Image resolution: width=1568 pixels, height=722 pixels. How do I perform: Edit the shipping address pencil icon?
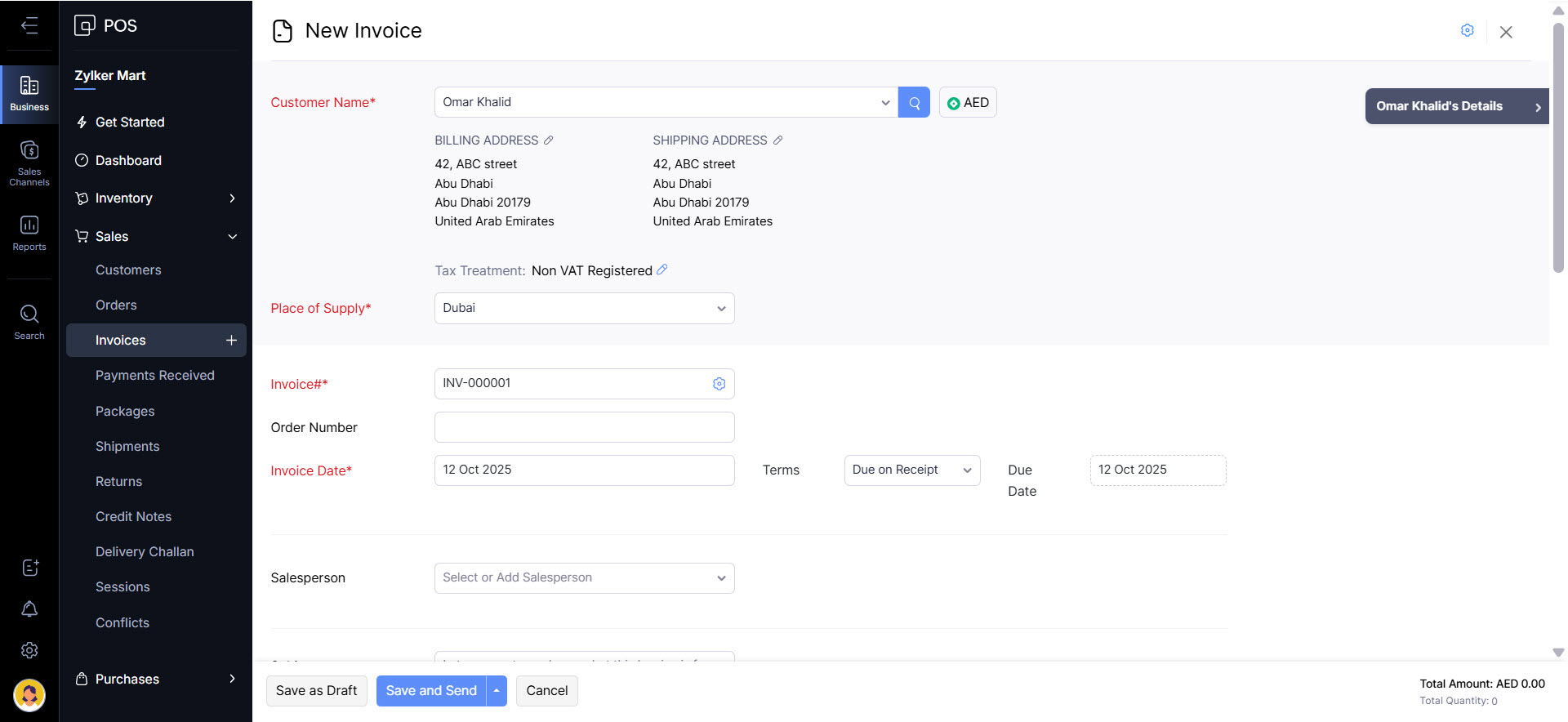click(x=777, y=140)
